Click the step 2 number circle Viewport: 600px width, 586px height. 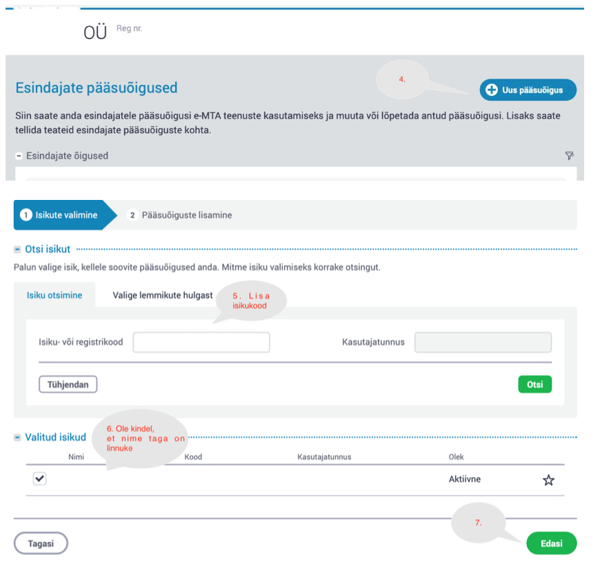point(132,215)
